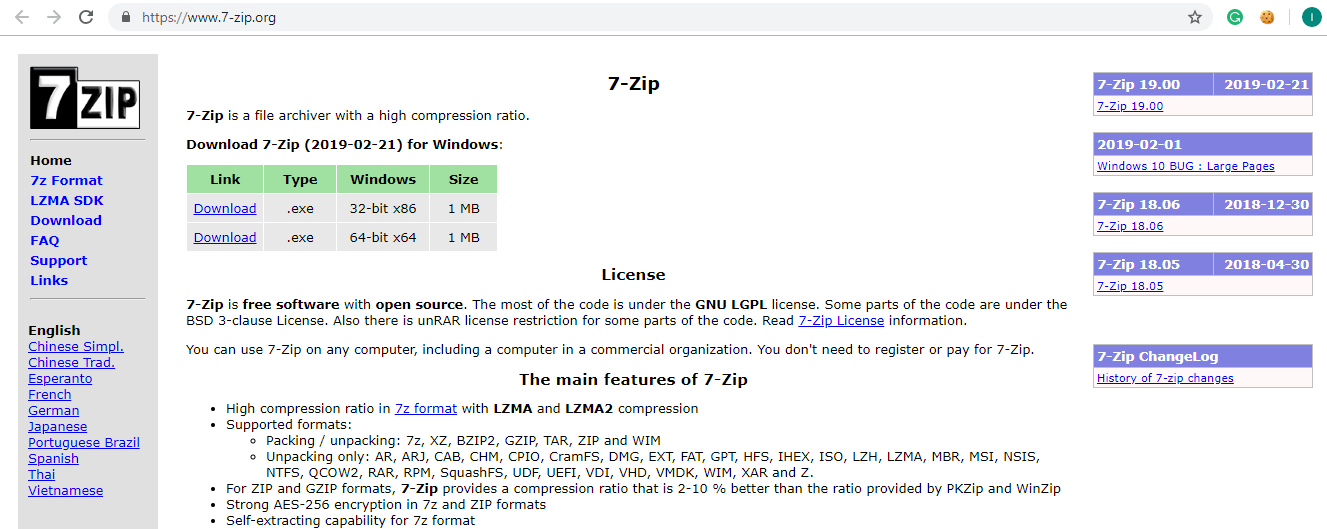1327x529 pixels.
Task: Click the browser back arrow
Action: point(22,17)
